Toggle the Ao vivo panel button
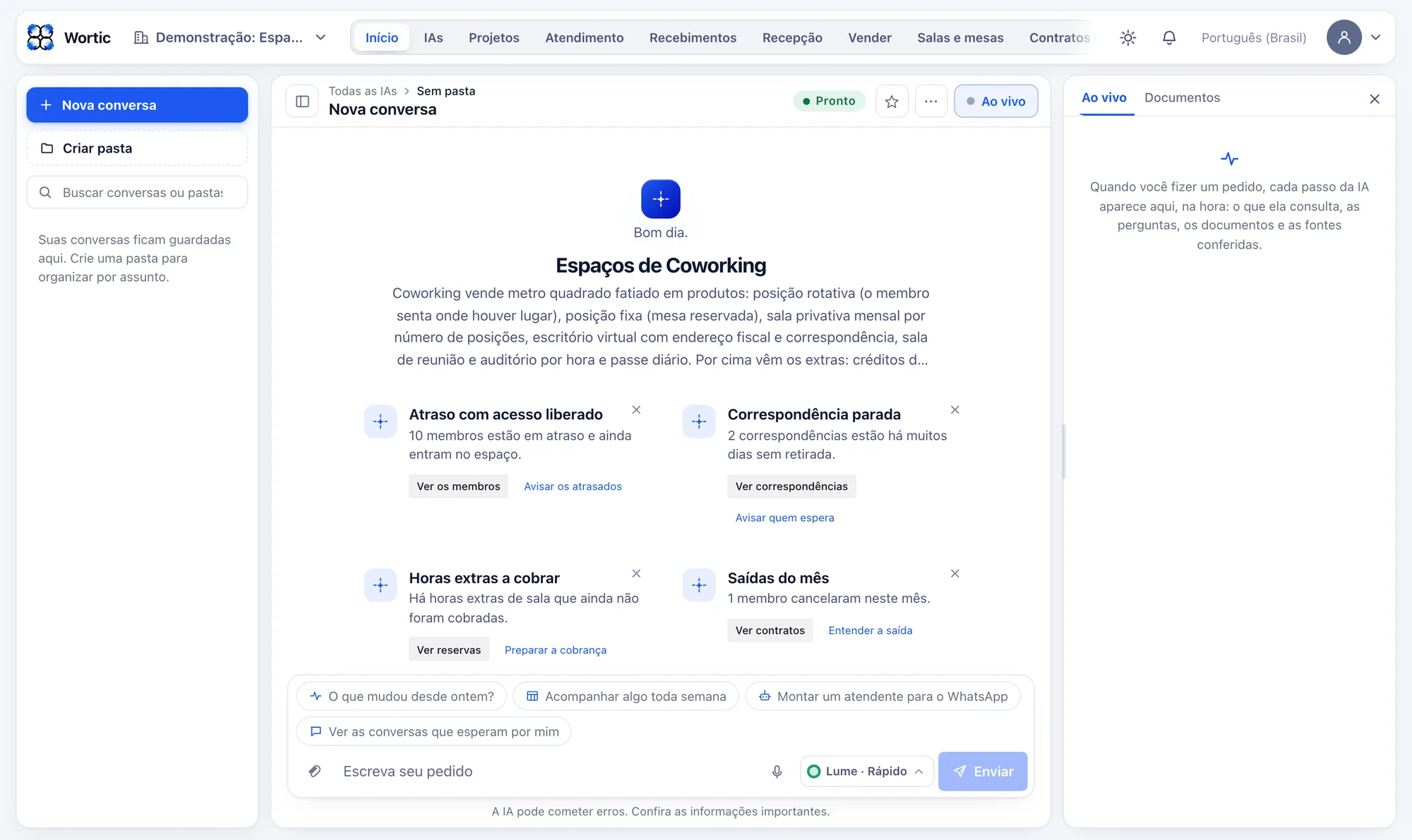Viewport: 1412px width, 840px height. 995,101
